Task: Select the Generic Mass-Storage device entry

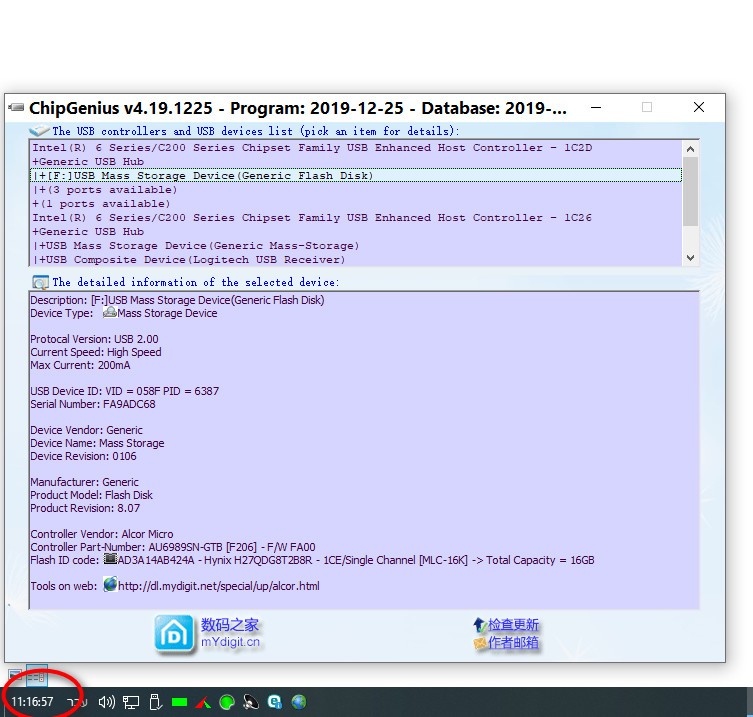Action: click(x=199, y=245)
